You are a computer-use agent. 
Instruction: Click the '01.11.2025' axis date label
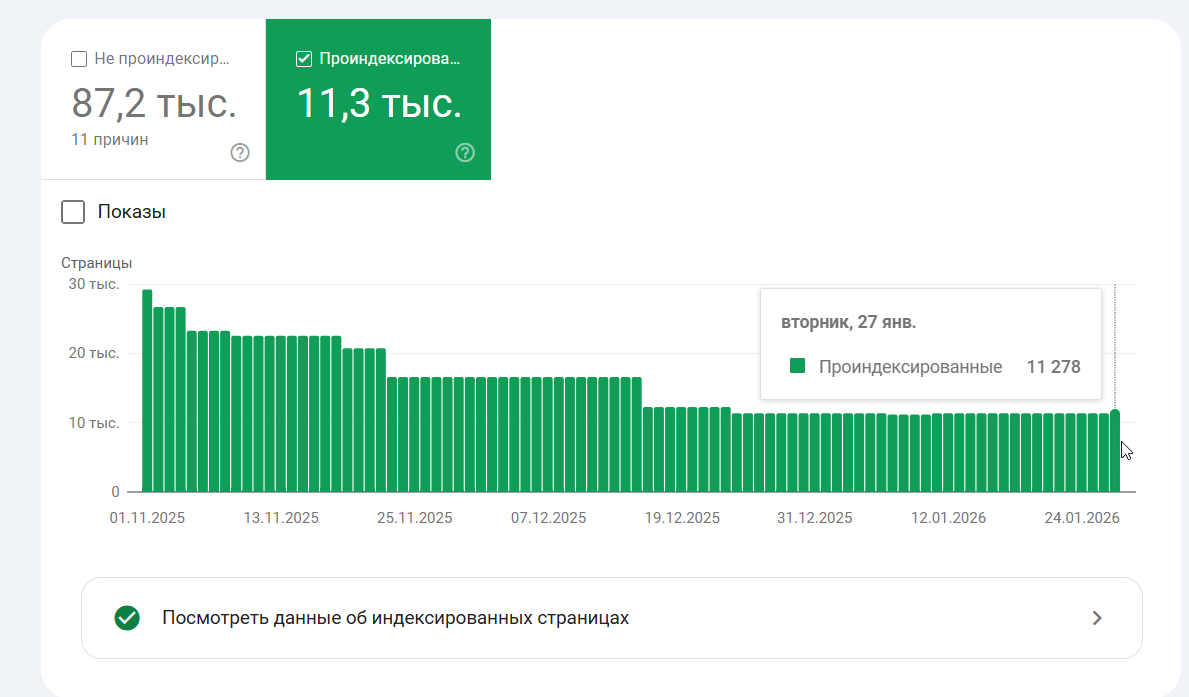147,518
